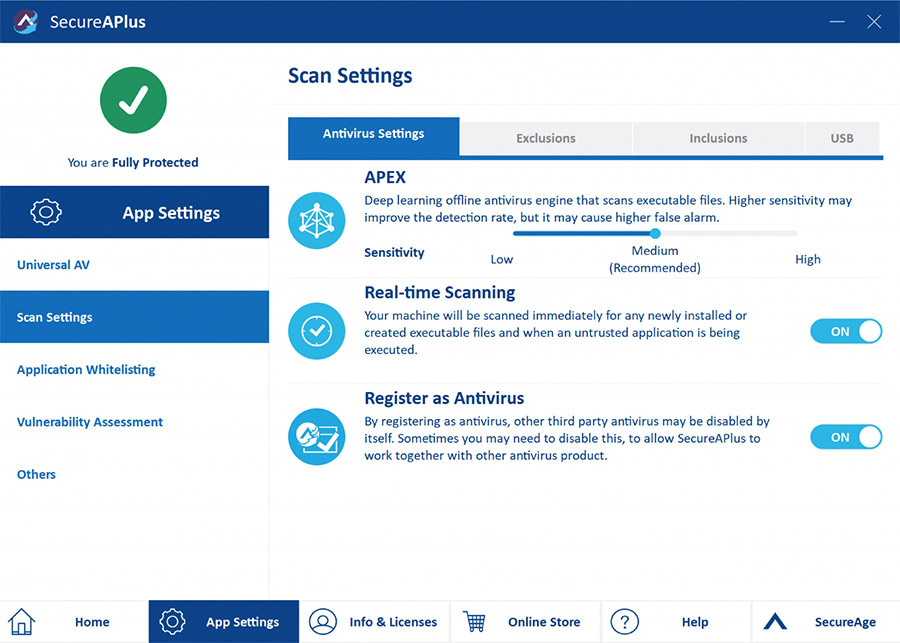
Task: Click the Real-time Scanning heading
Action: (x=440, y=293)
